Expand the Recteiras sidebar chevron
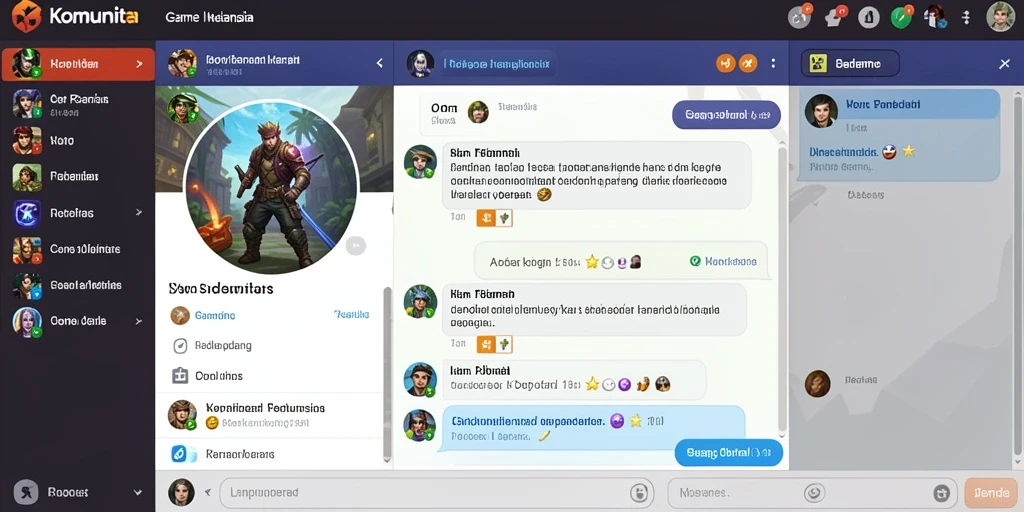Image resolution: width=1024 pixels, height=512 pixels. (x=138, y=212)
